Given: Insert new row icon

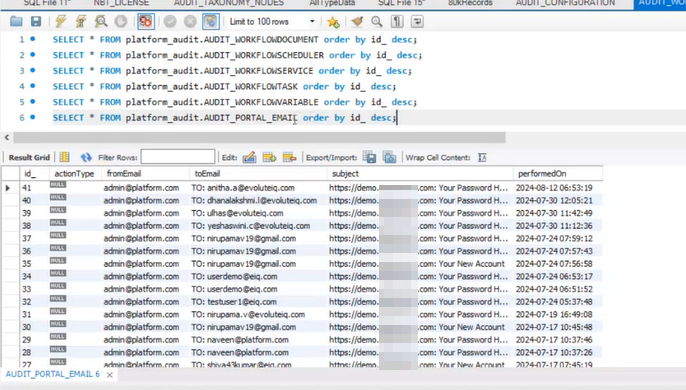Looking at the screenshot, I should pos(269,157).
